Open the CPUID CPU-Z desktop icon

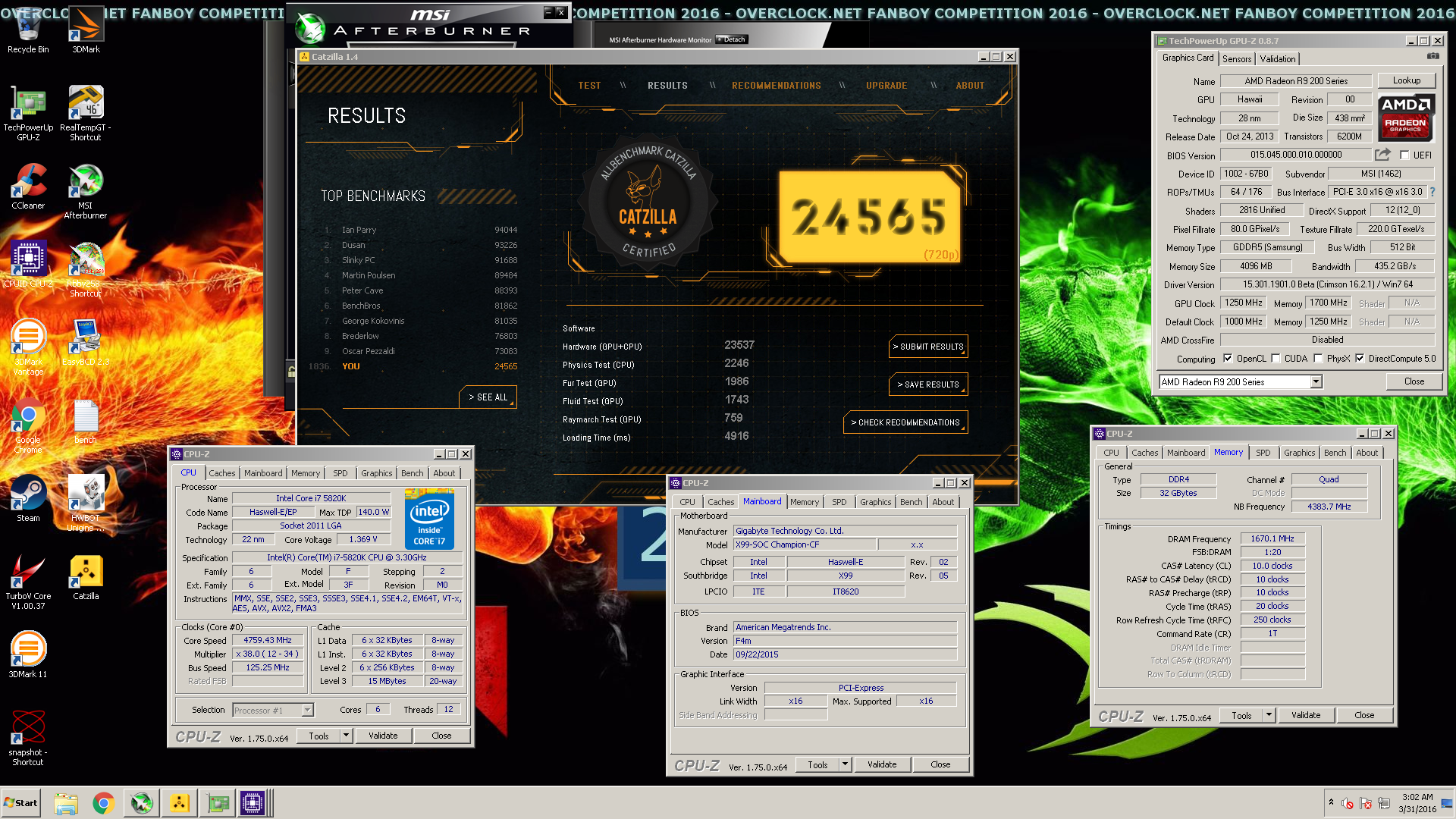point(28,265)
